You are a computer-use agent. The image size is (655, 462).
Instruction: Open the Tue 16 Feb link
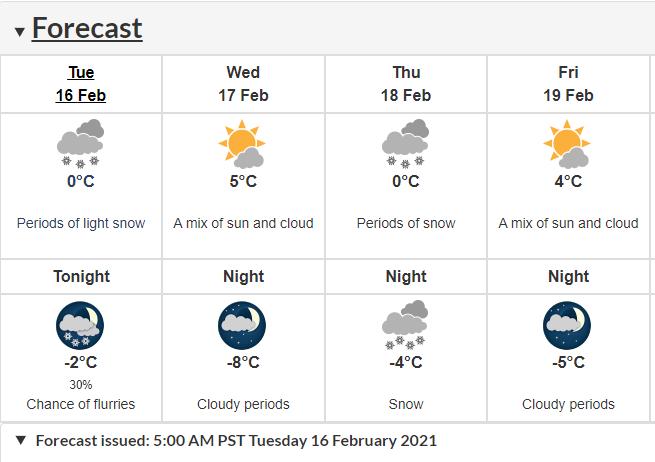click(81, 84)
